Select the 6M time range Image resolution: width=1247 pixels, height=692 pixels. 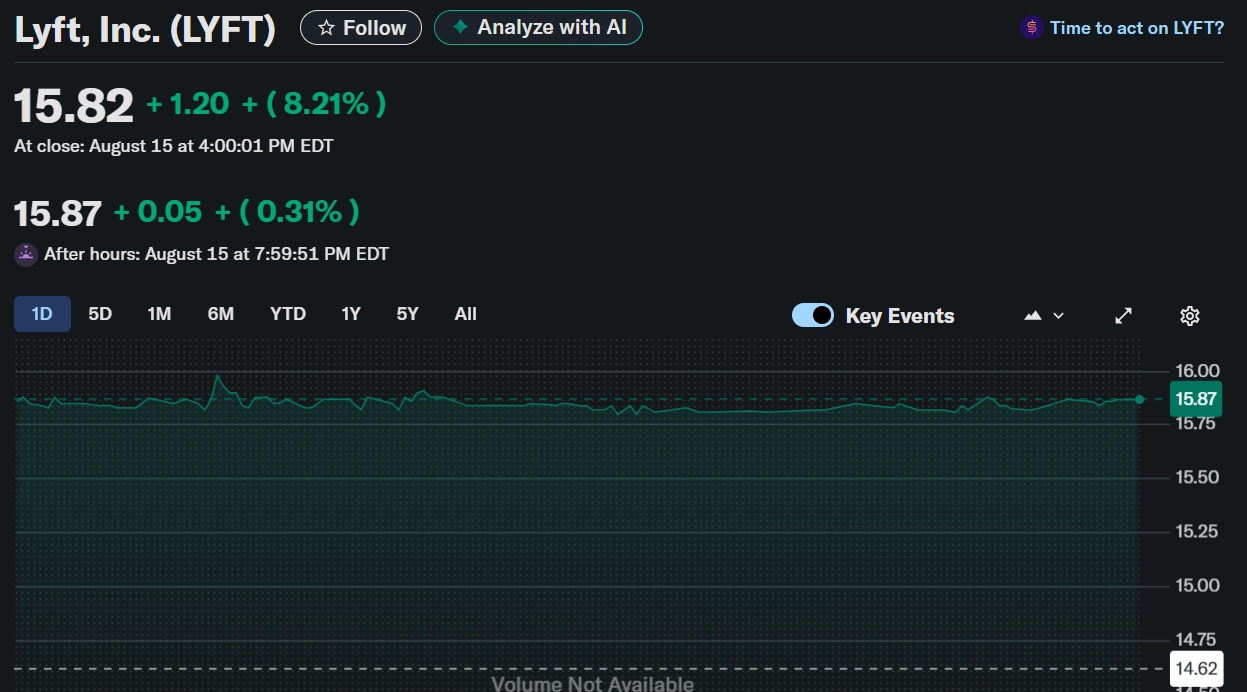221,314
